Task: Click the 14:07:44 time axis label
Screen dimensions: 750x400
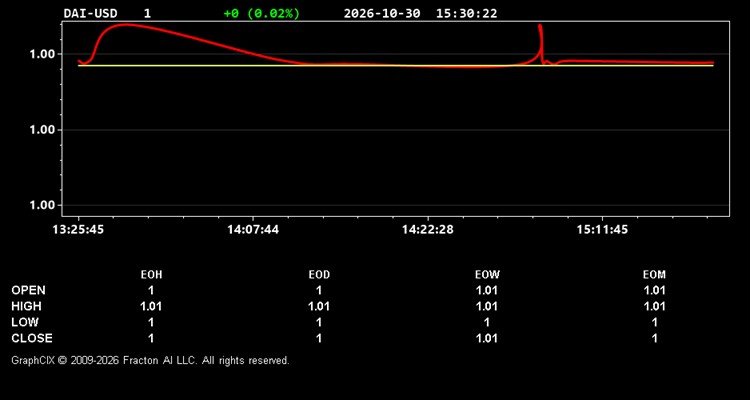Action: 253,230
